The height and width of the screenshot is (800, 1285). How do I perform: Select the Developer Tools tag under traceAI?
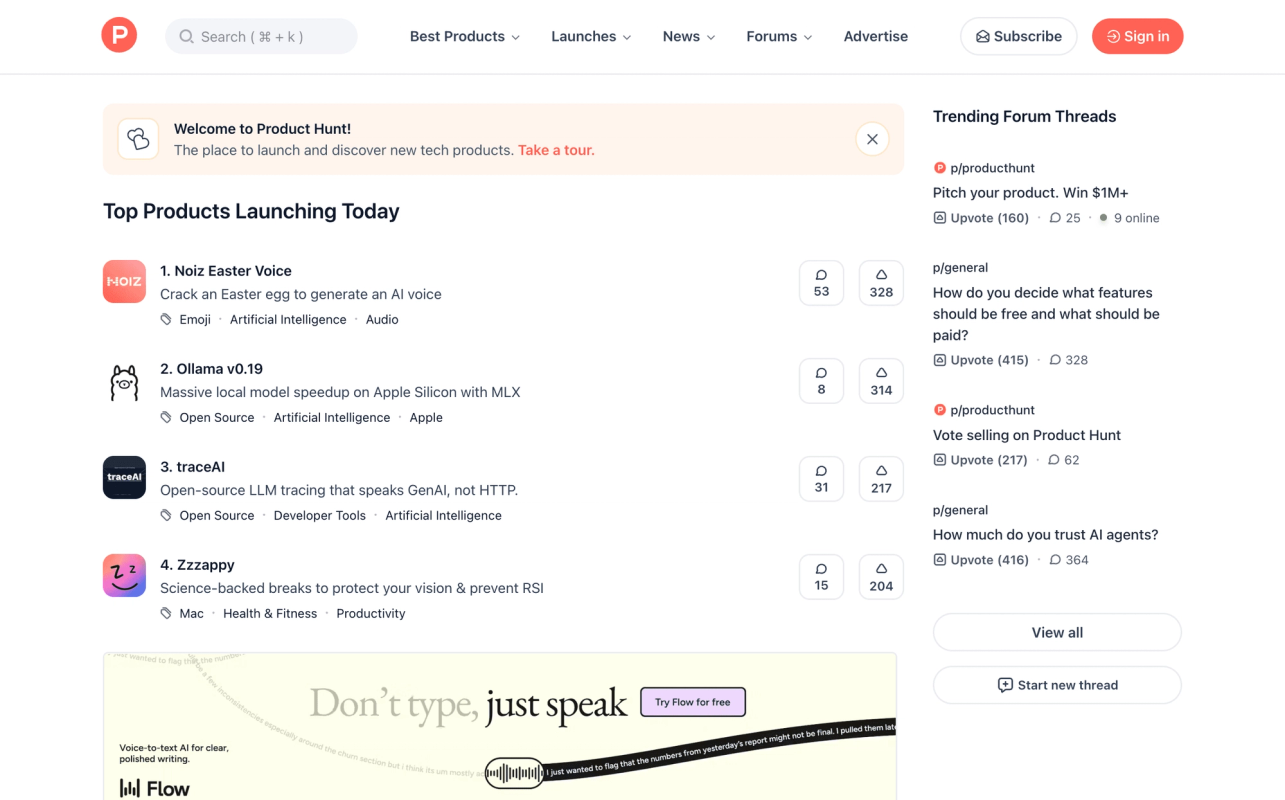click(320, 516)
